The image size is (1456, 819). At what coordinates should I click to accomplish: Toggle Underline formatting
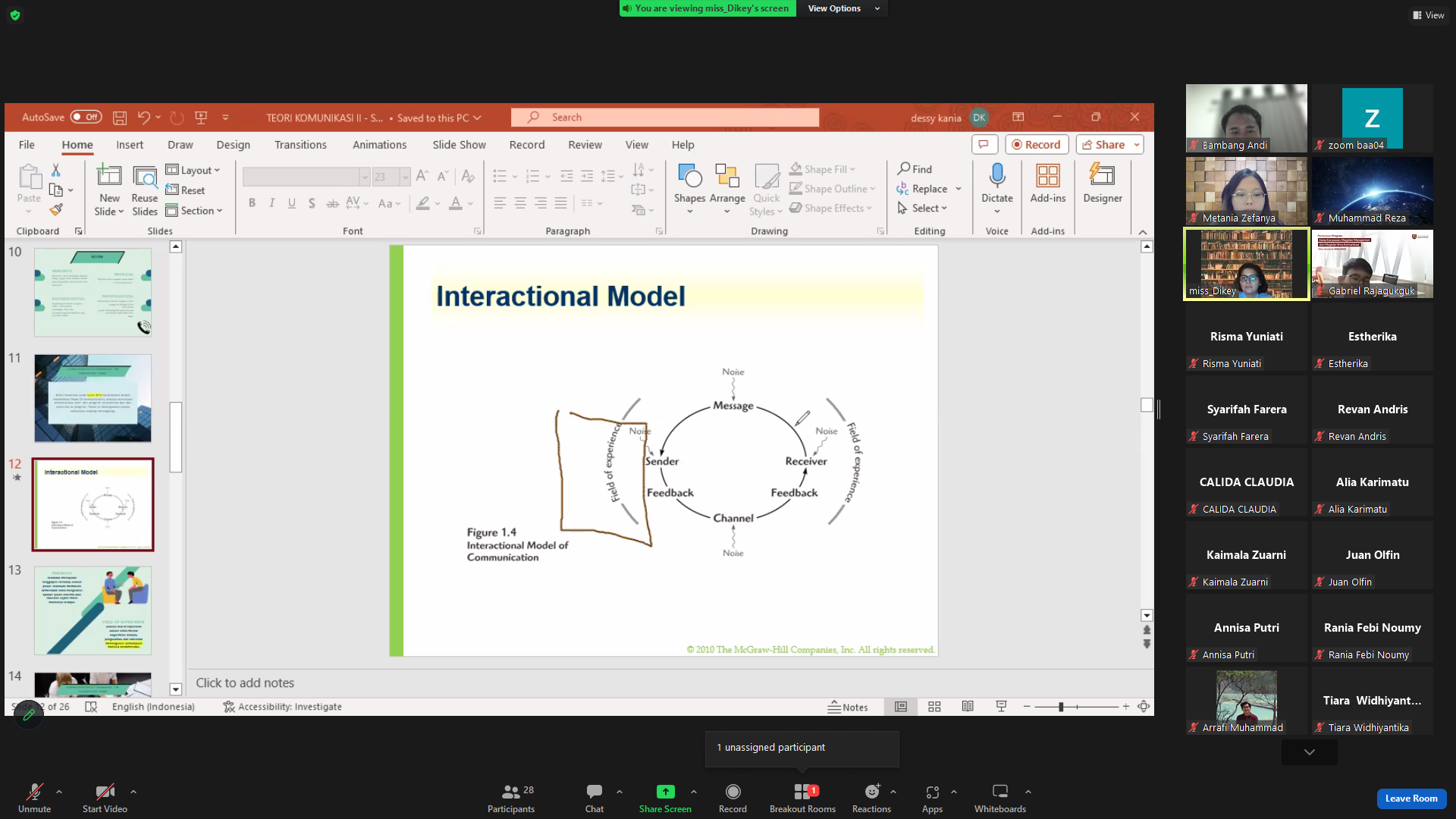coord(292,203)
